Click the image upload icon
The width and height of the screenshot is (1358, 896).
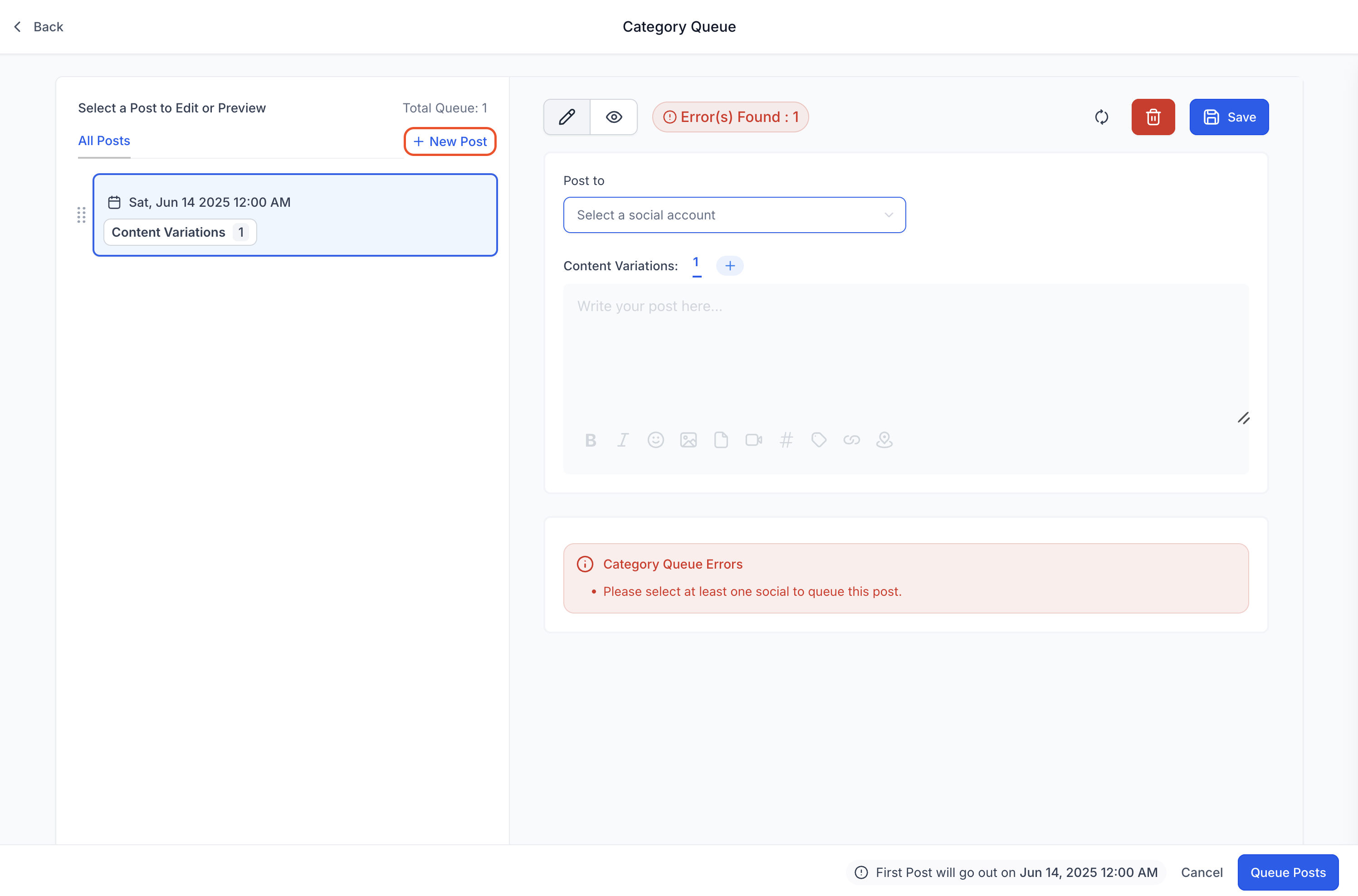coord(688,440)
